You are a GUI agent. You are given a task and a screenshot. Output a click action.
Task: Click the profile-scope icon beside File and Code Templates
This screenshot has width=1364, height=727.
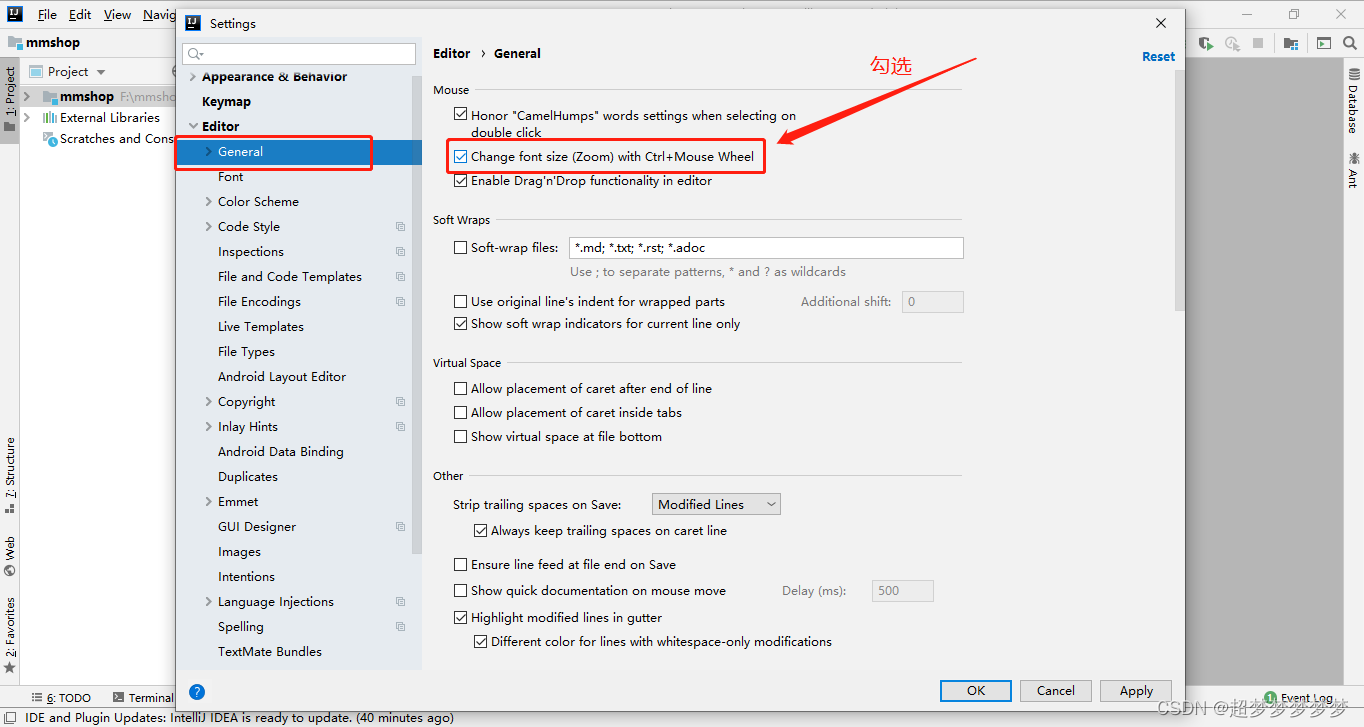coord(400,277)
